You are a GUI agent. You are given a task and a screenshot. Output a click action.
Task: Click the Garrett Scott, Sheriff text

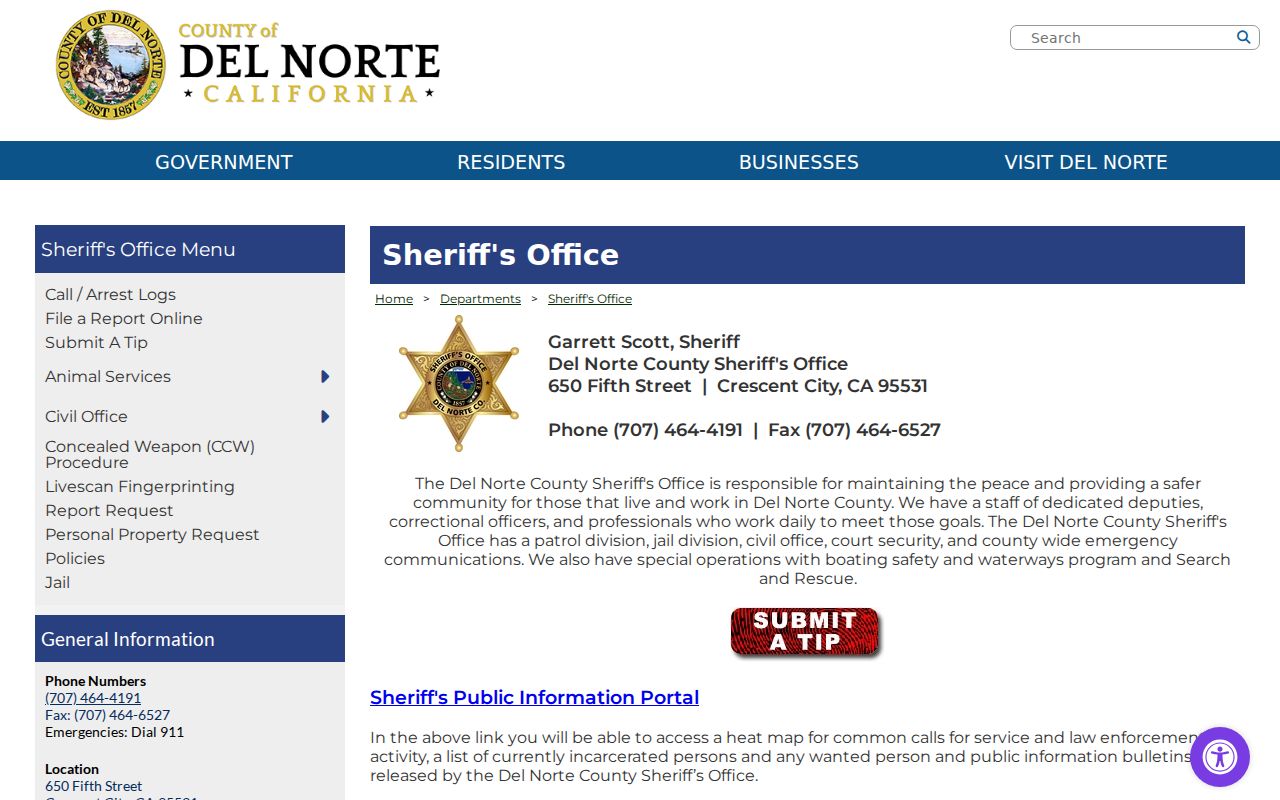[644, 341]
